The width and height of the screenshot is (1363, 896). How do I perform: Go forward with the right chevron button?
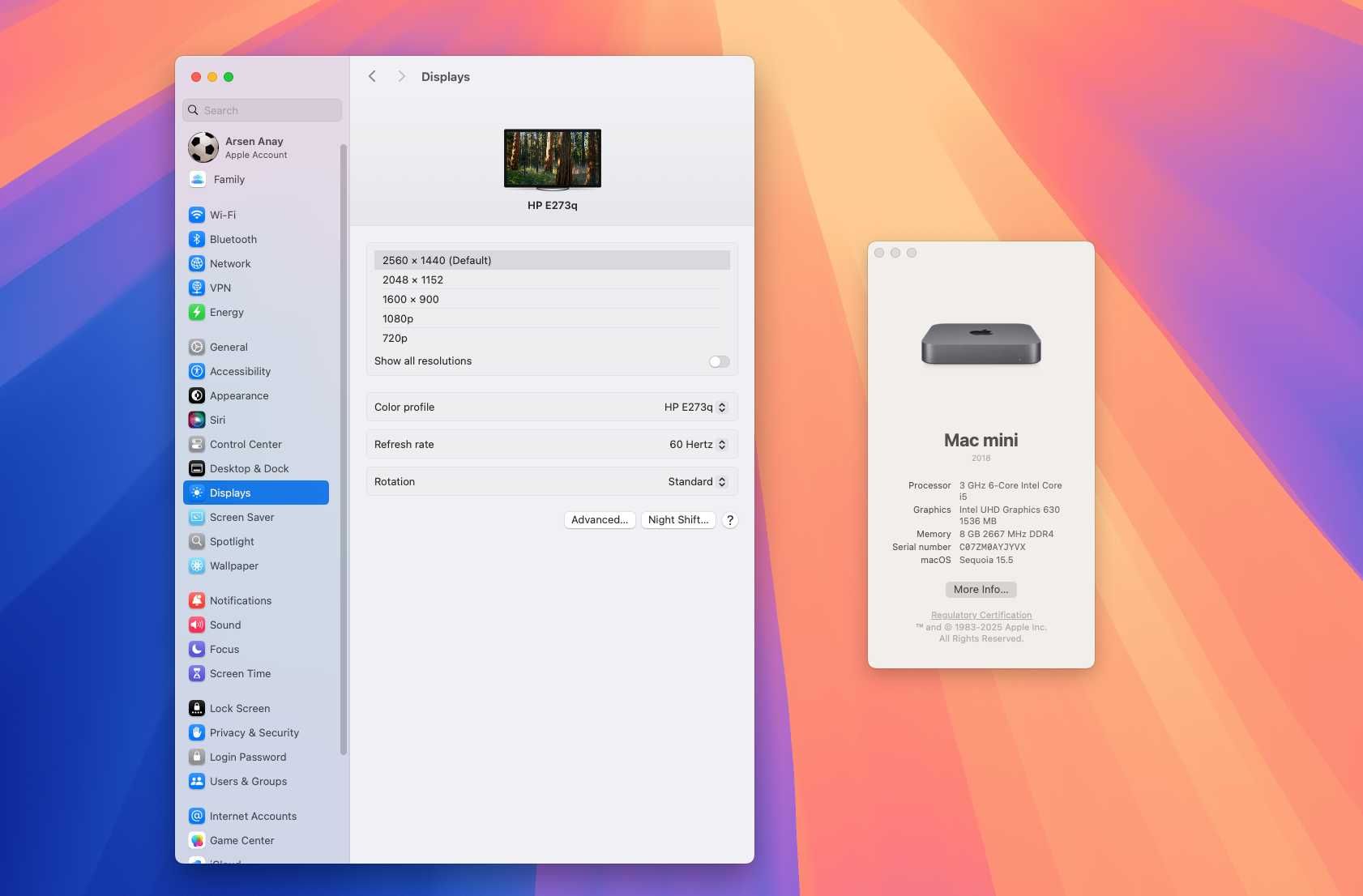tap(401, 76)
